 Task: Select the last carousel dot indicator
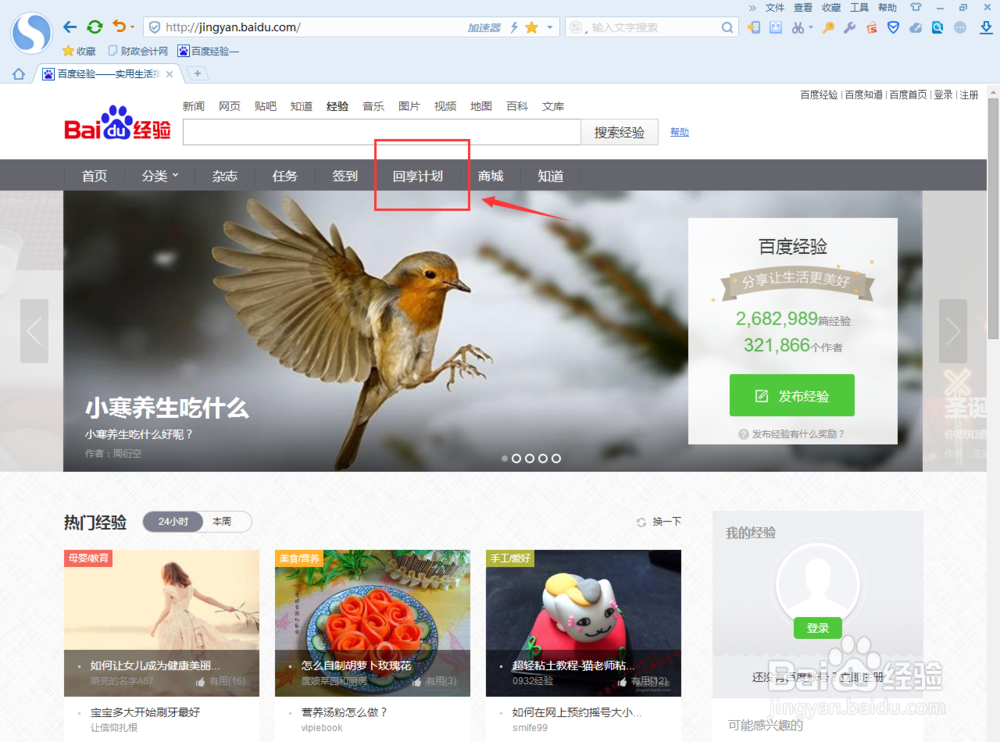click(x=556, y=458)
